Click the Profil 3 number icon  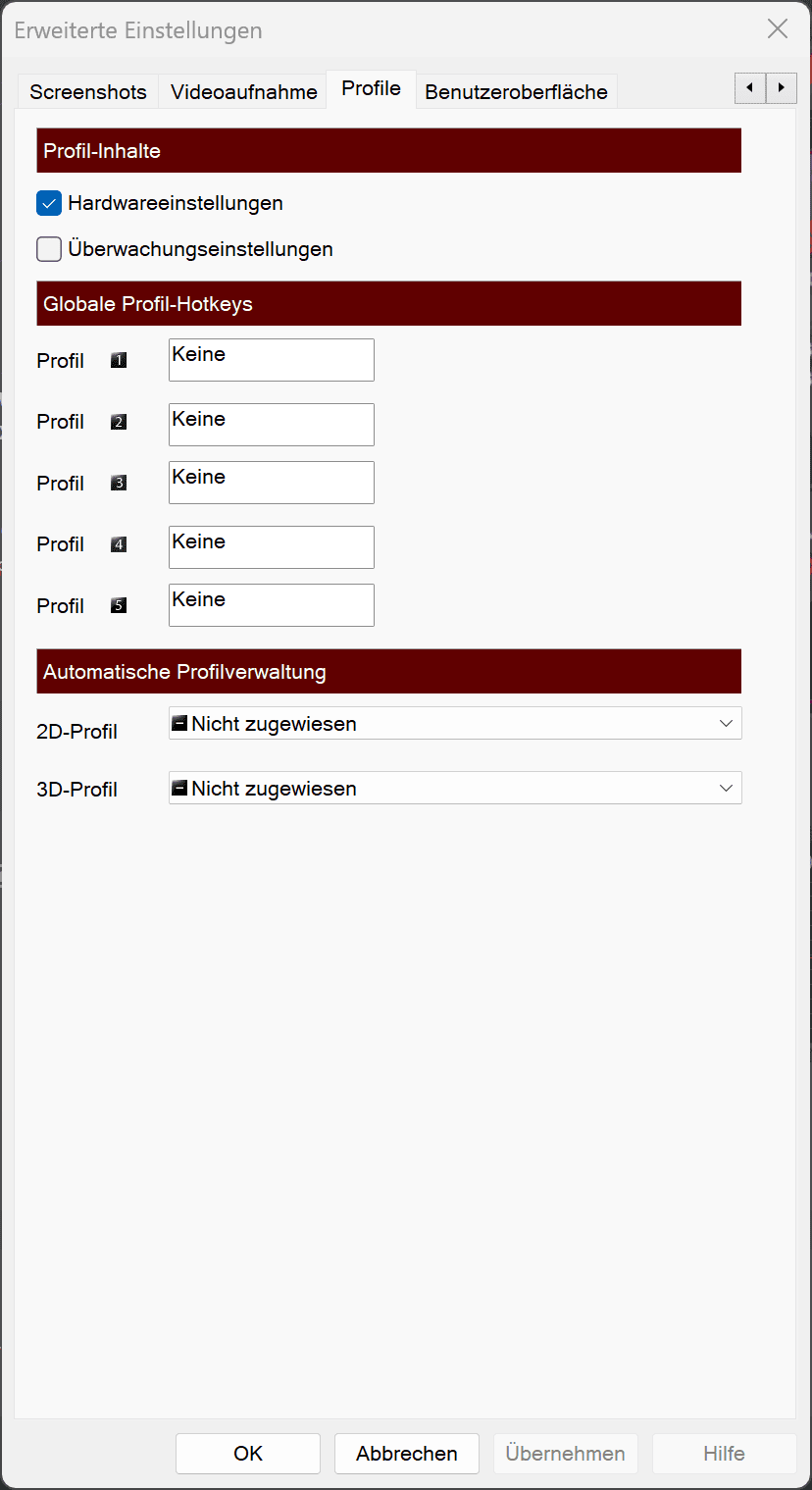(x=119, y=484)
